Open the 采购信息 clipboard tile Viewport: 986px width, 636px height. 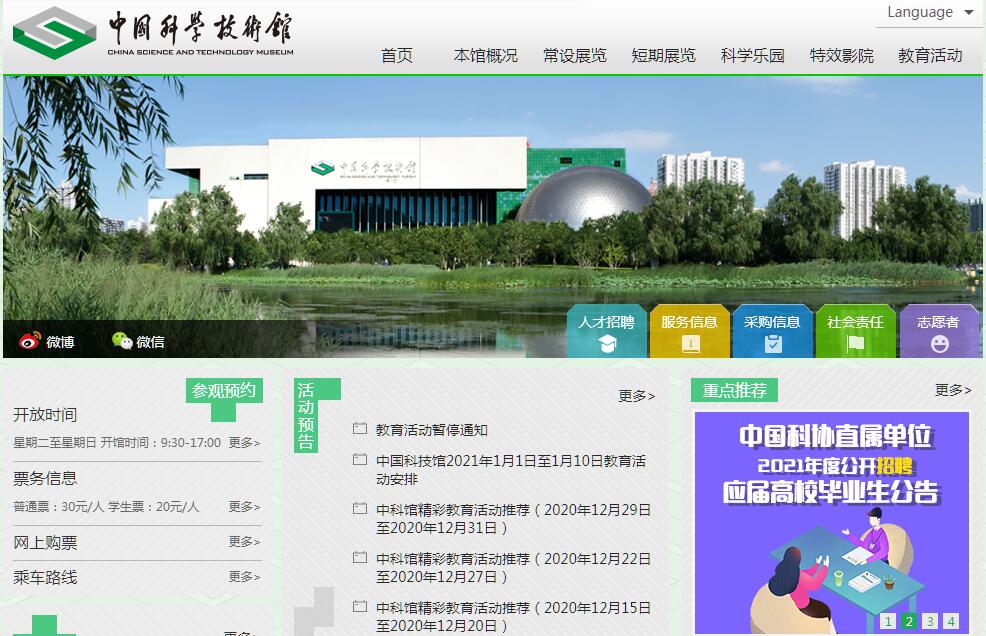[772, 332]
